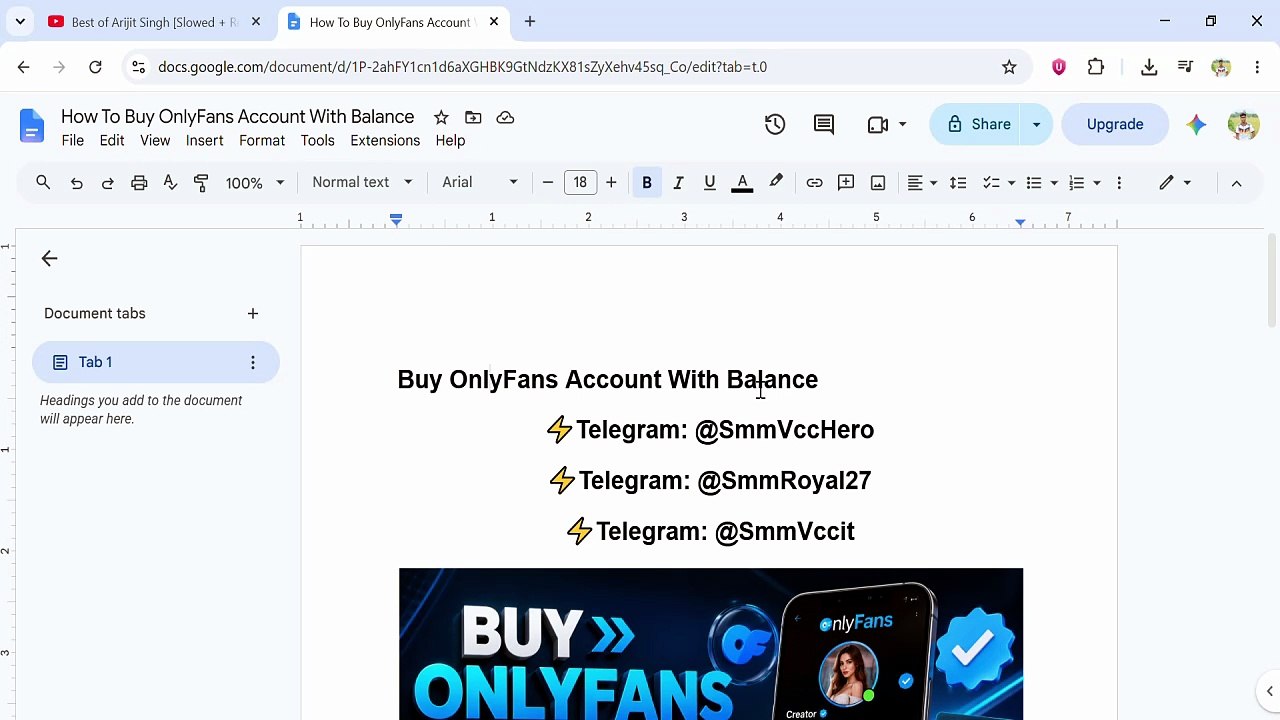Open version history clock icon

775,124
